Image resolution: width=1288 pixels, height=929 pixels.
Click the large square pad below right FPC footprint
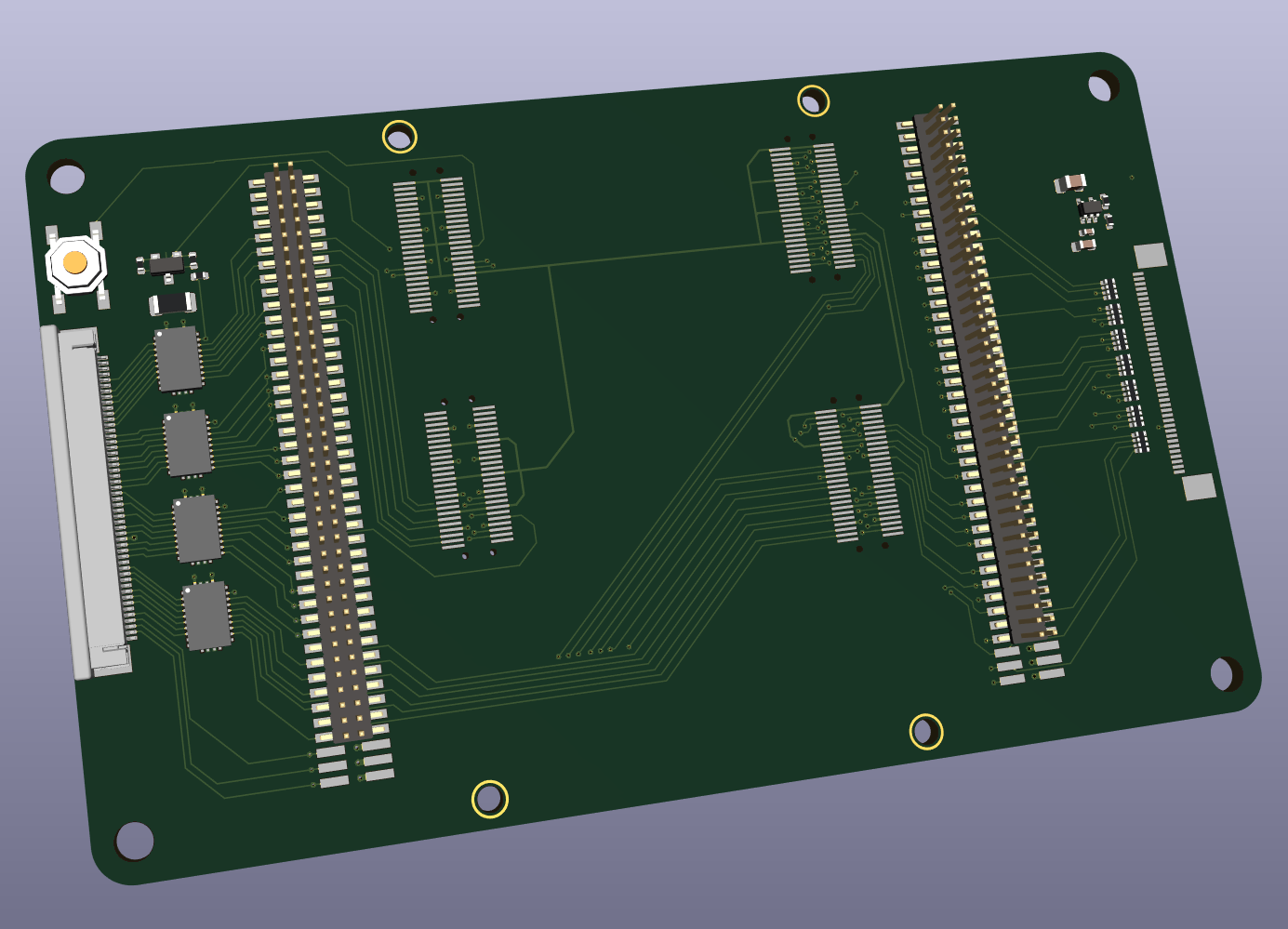point(1199,487)
